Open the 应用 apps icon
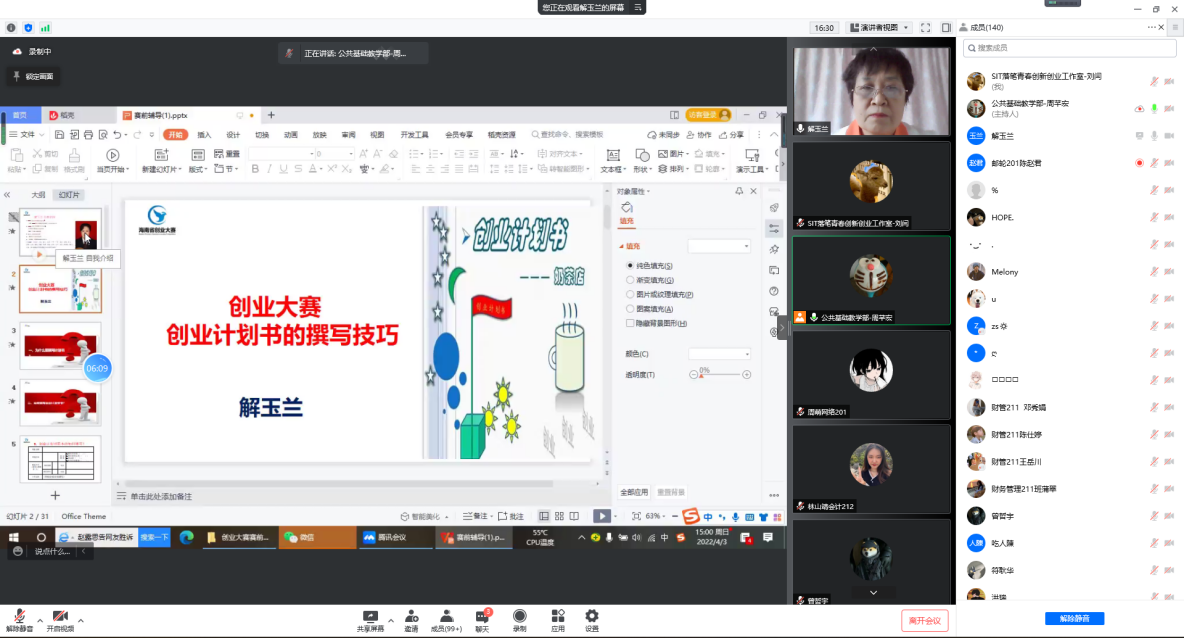 pyautogui.click(x=557, y=619)
